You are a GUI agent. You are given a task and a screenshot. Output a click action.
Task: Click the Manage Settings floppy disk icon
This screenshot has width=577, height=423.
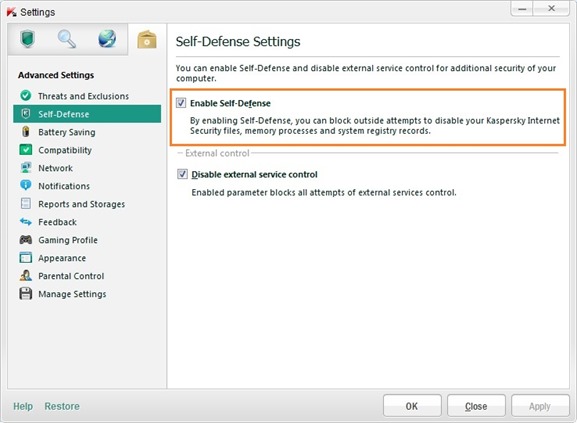point(25,294)
